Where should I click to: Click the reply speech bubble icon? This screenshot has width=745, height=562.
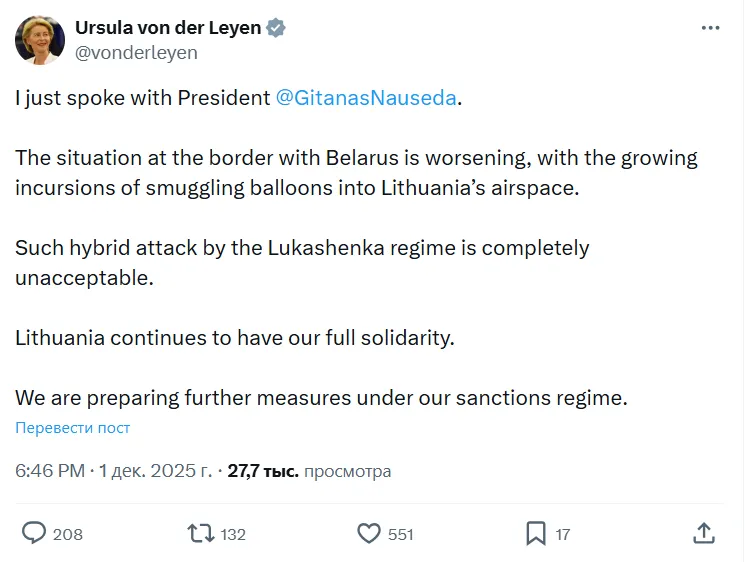(34, 533)
